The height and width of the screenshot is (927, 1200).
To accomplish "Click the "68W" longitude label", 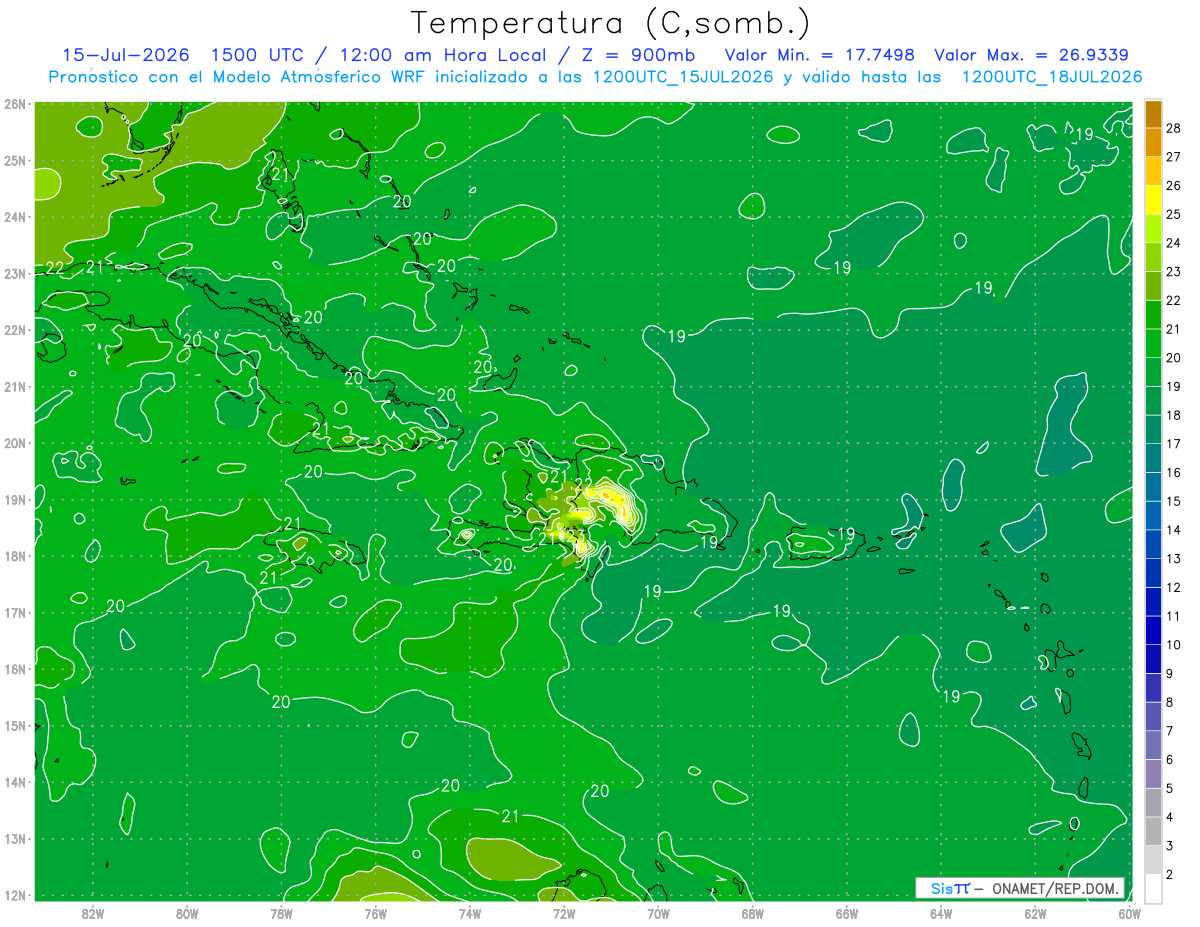I will tap(752, 913).
